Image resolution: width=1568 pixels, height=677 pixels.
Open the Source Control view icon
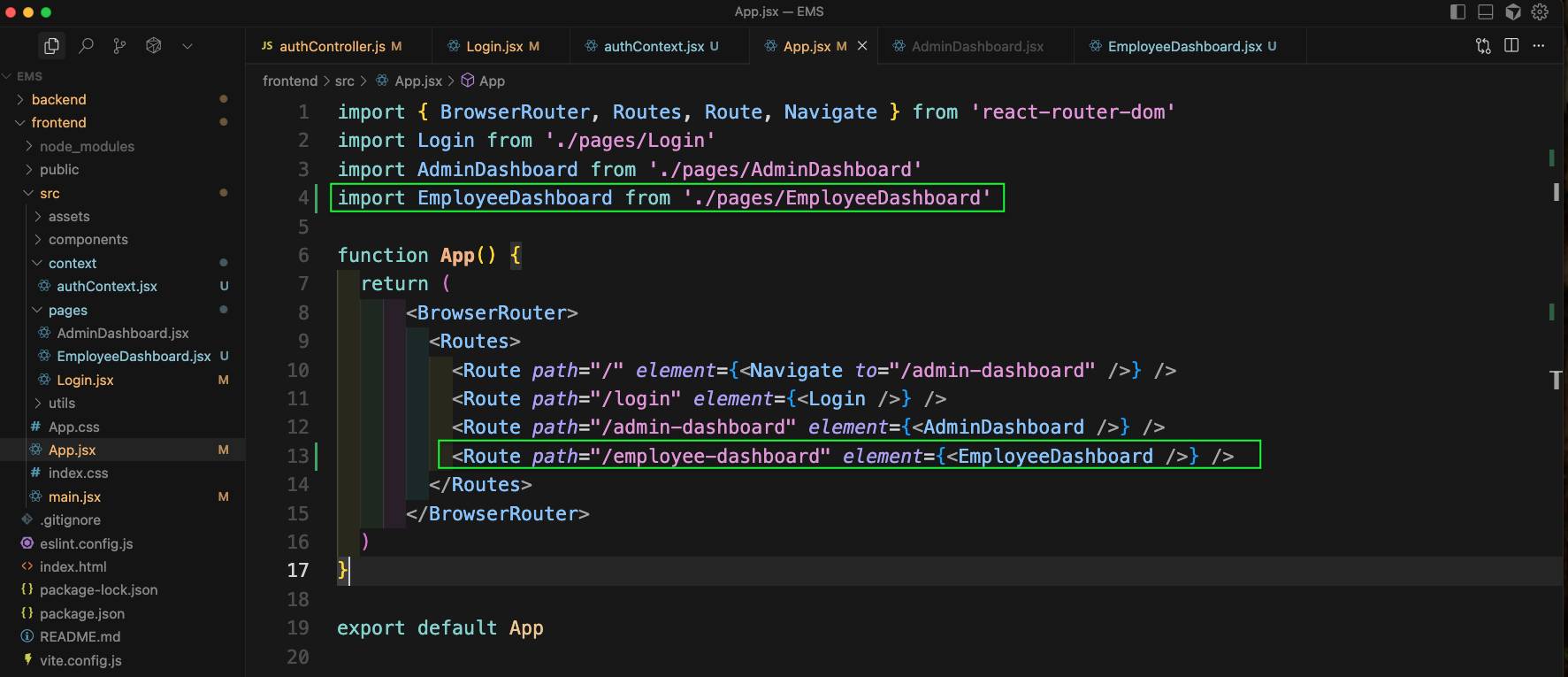[119, 46]
